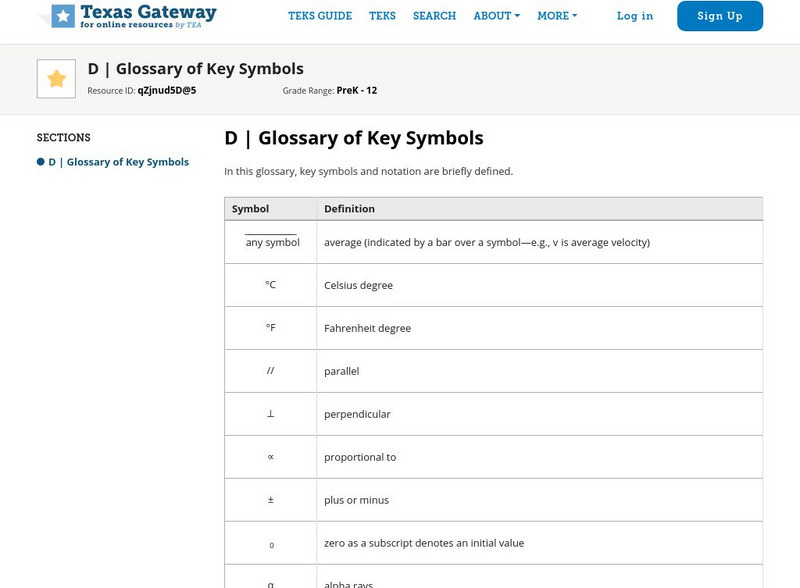Open the glossary link in Sections sidebar
Screen dimensions: 800x588
[118, 162]
